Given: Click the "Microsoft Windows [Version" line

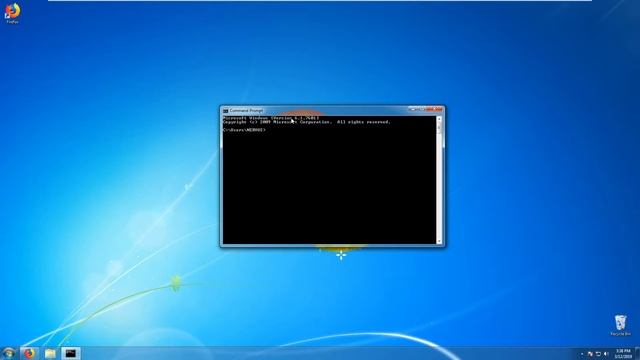Looking at the screenshot, I should [x=271, y=118].
